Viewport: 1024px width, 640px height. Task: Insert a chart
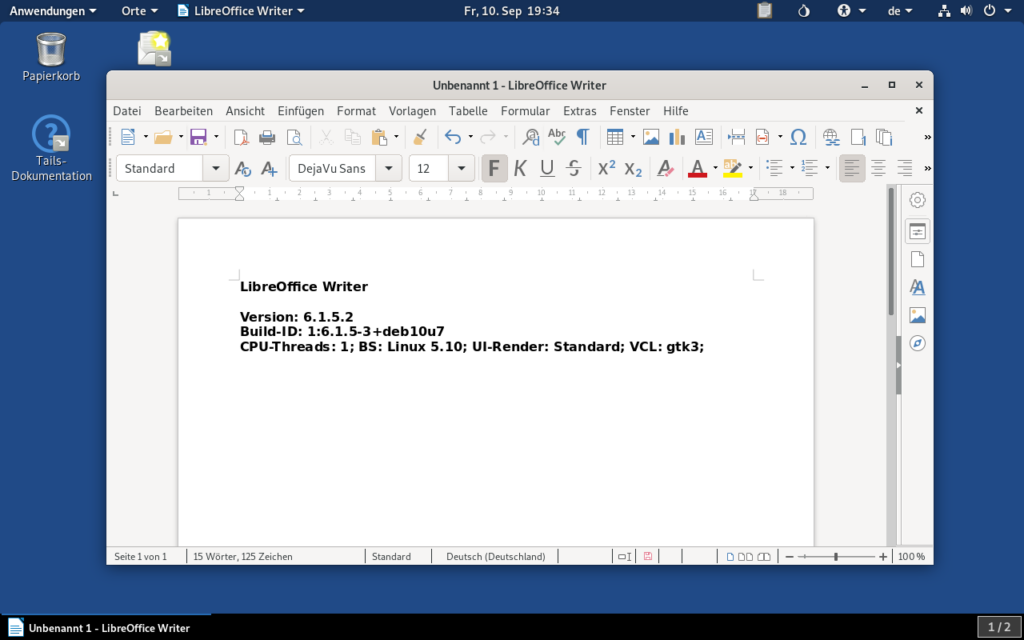(x=677, y=136)
